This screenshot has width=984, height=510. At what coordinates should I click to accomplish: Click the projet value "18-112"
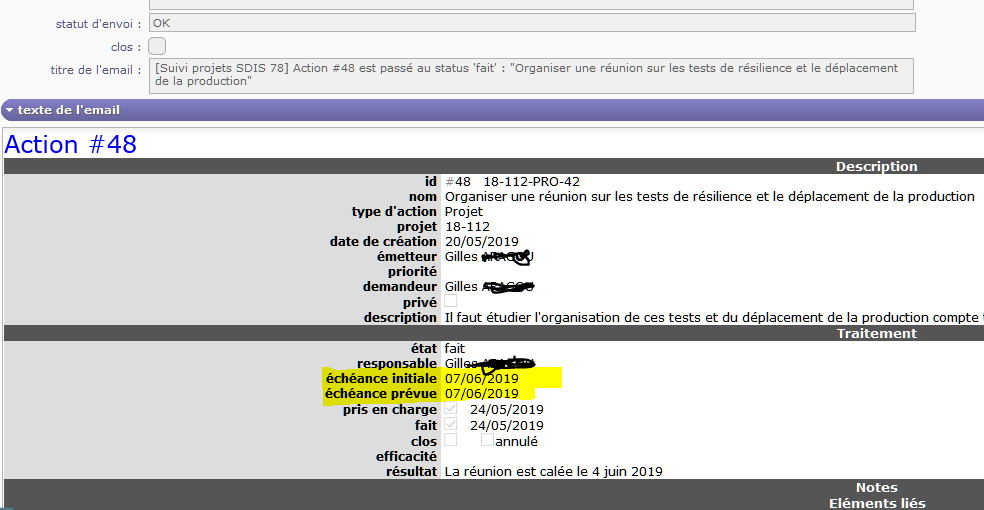tap(467, 227)
